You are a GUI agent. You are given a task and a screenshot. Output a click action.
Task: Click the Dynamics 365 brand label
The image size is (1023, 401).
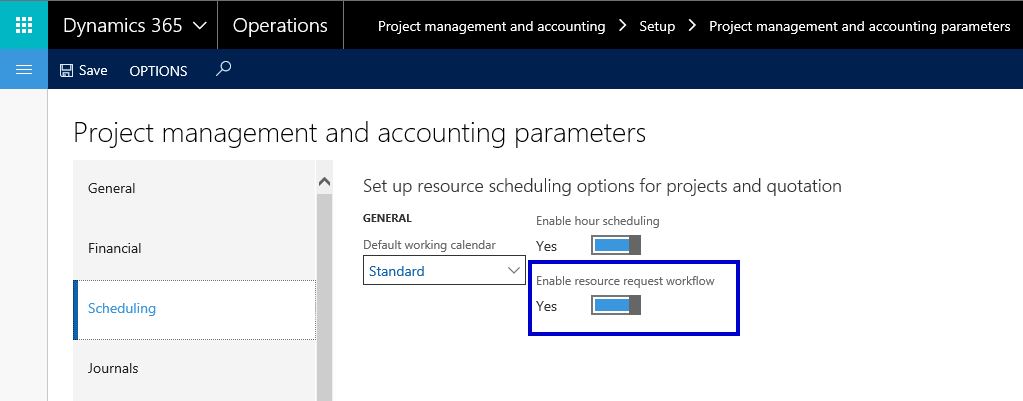[x=122, y=26]
